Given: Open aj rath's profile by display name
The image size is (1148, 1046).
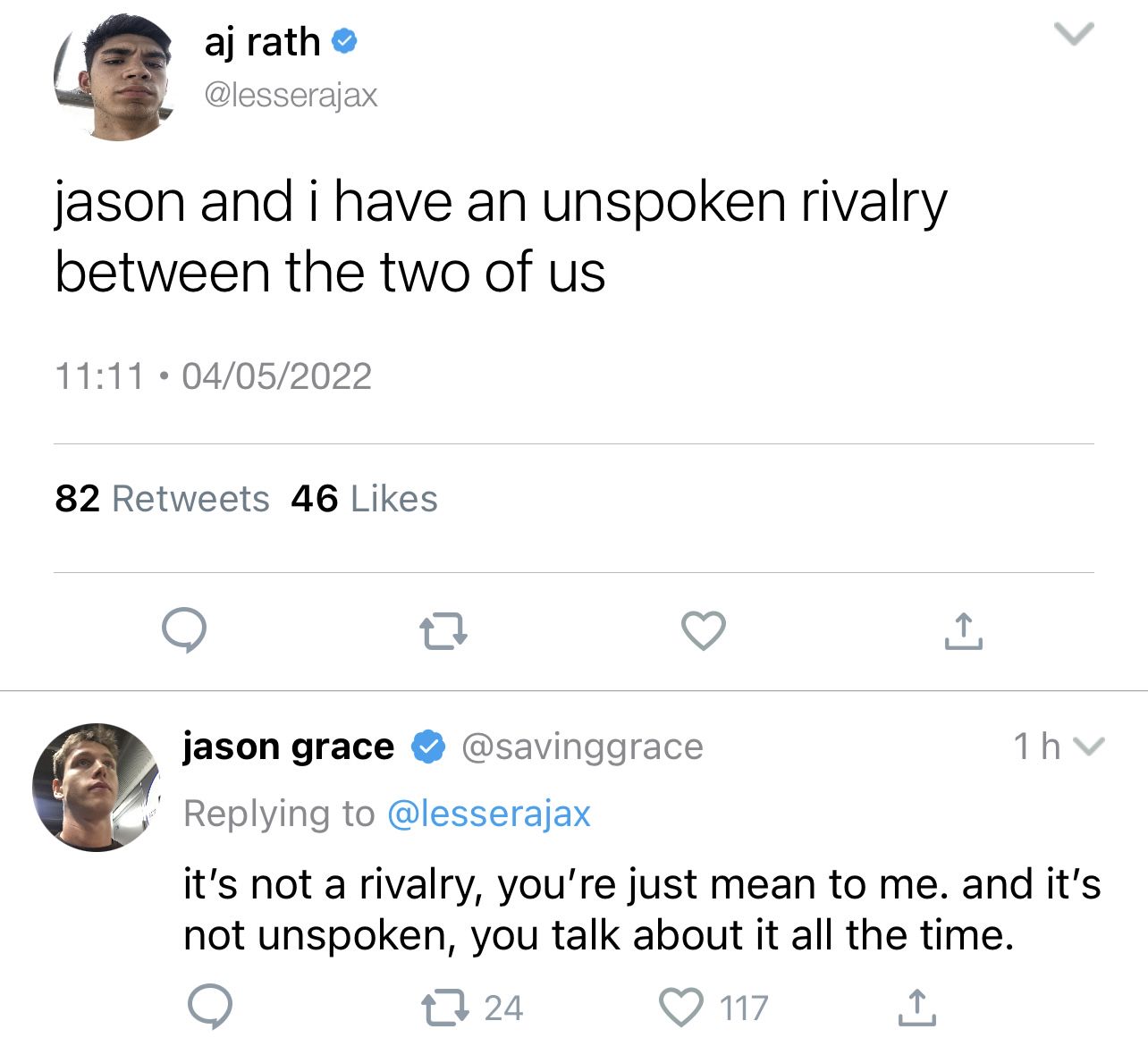Looking at the screenshot, I should point(262,41).
